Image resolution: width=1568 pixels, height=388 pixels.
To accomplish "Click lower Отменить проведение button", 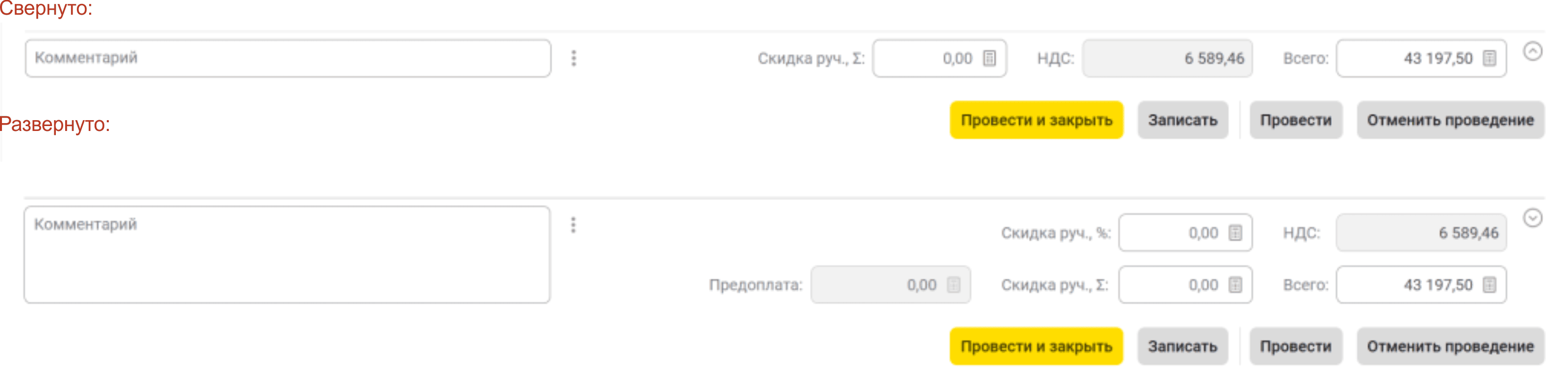I will click(1450, 347).
